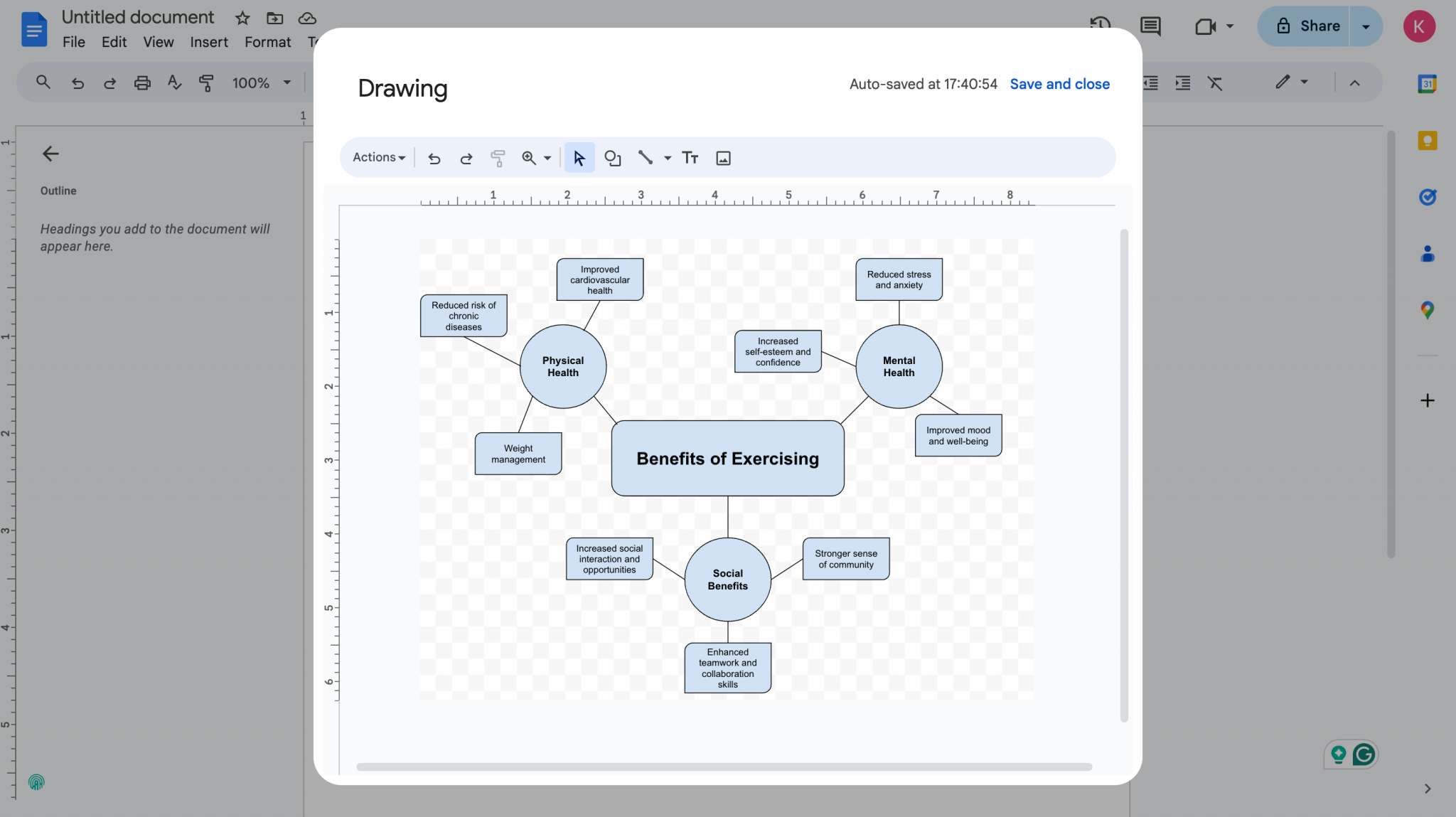Open Google Keep in the side panel
Viewport: 1456px width, 817px height.
tap(1427, 140)
